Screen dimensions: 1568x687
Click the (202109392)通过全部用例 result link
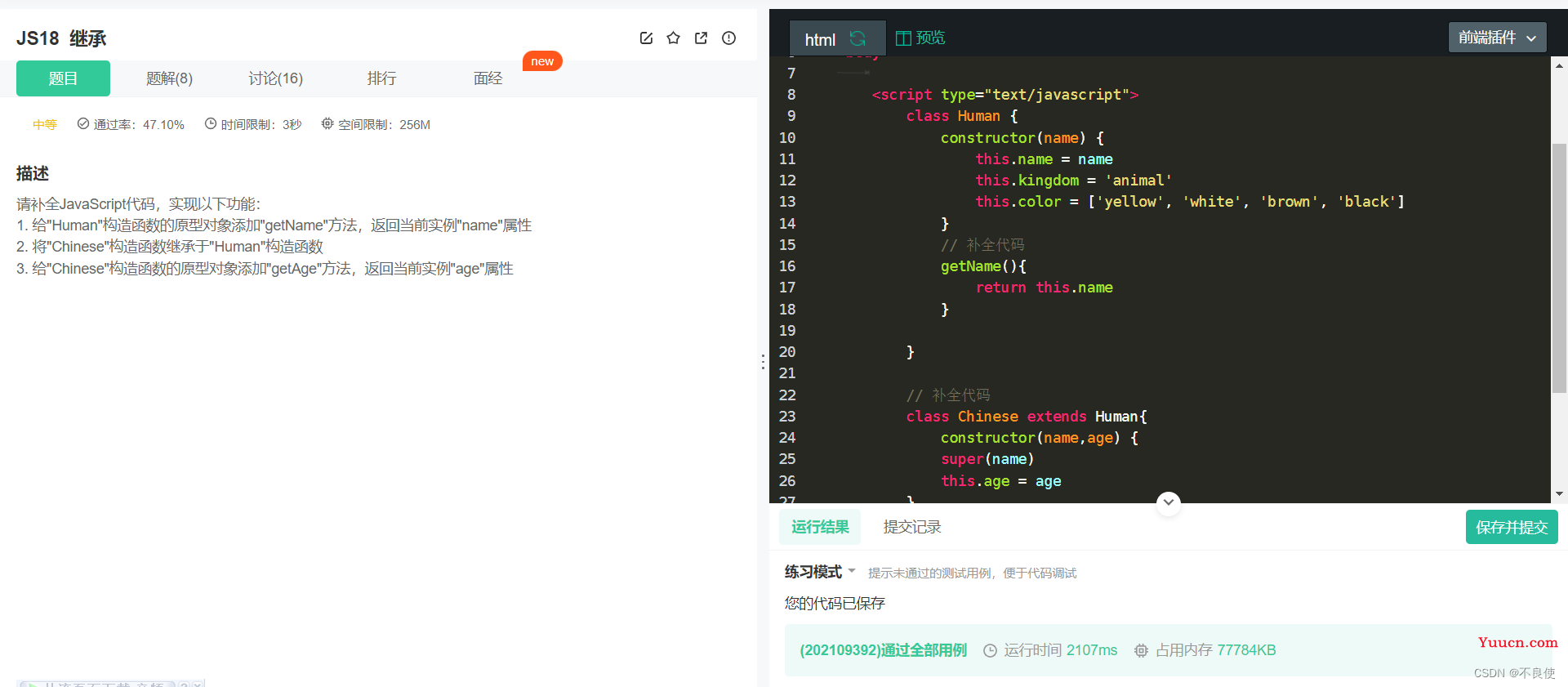tap(883, 650)
